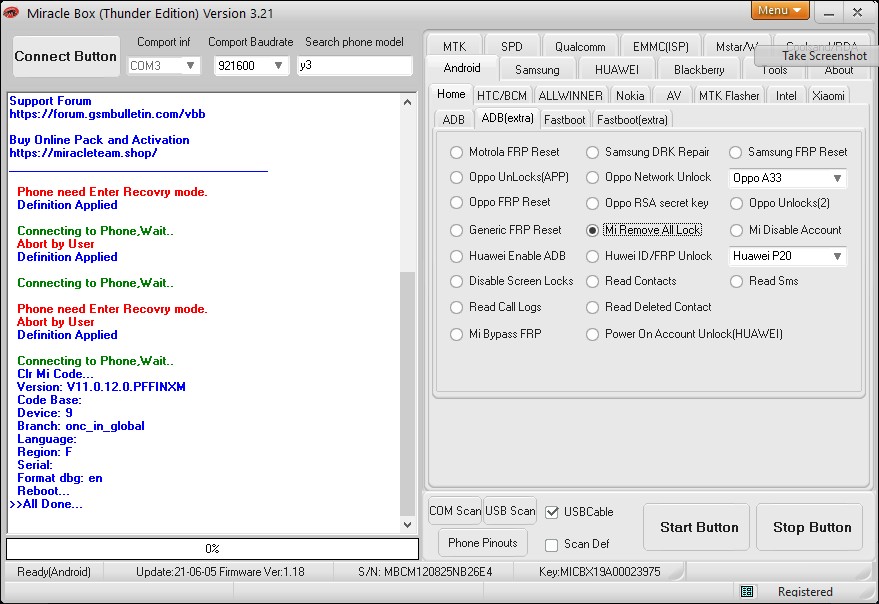879x604 pixels.
Task: Select Power On Account Unlock(HUAWEI) option
Action: (x=593, y=334)
